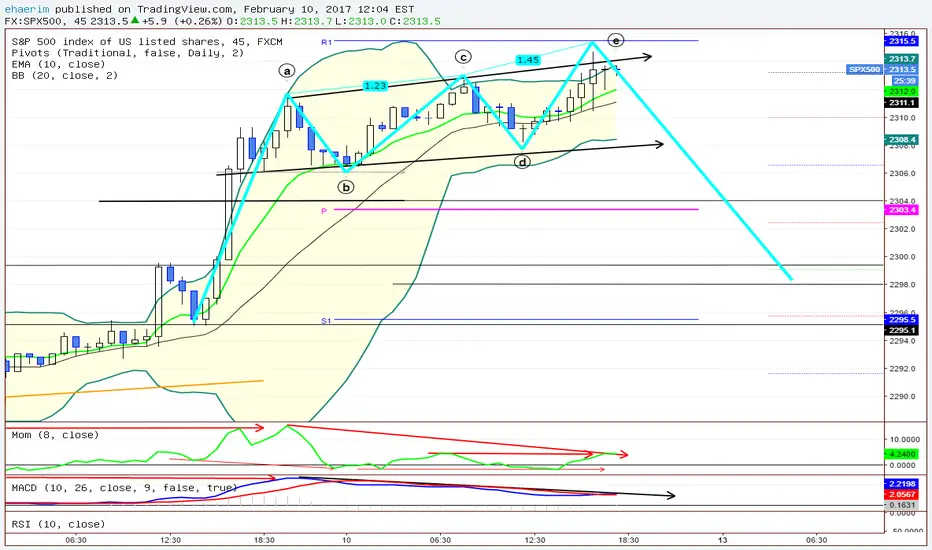Click the magenta 2303.4 pivot price tag
The height and width of the screenshot is (550, 932).
[902, 210]
